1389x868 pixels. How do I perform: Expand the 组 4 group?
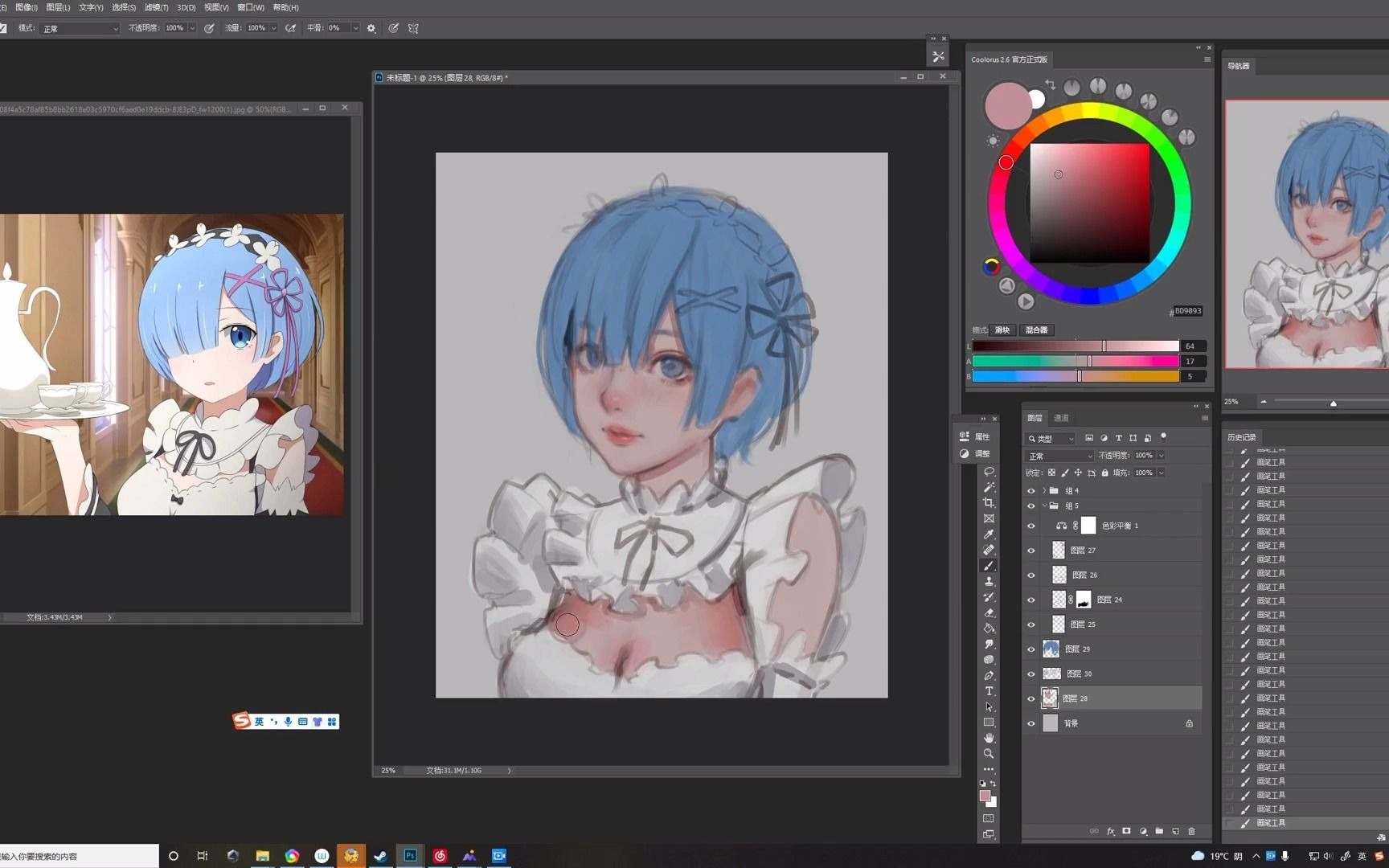1044,490
